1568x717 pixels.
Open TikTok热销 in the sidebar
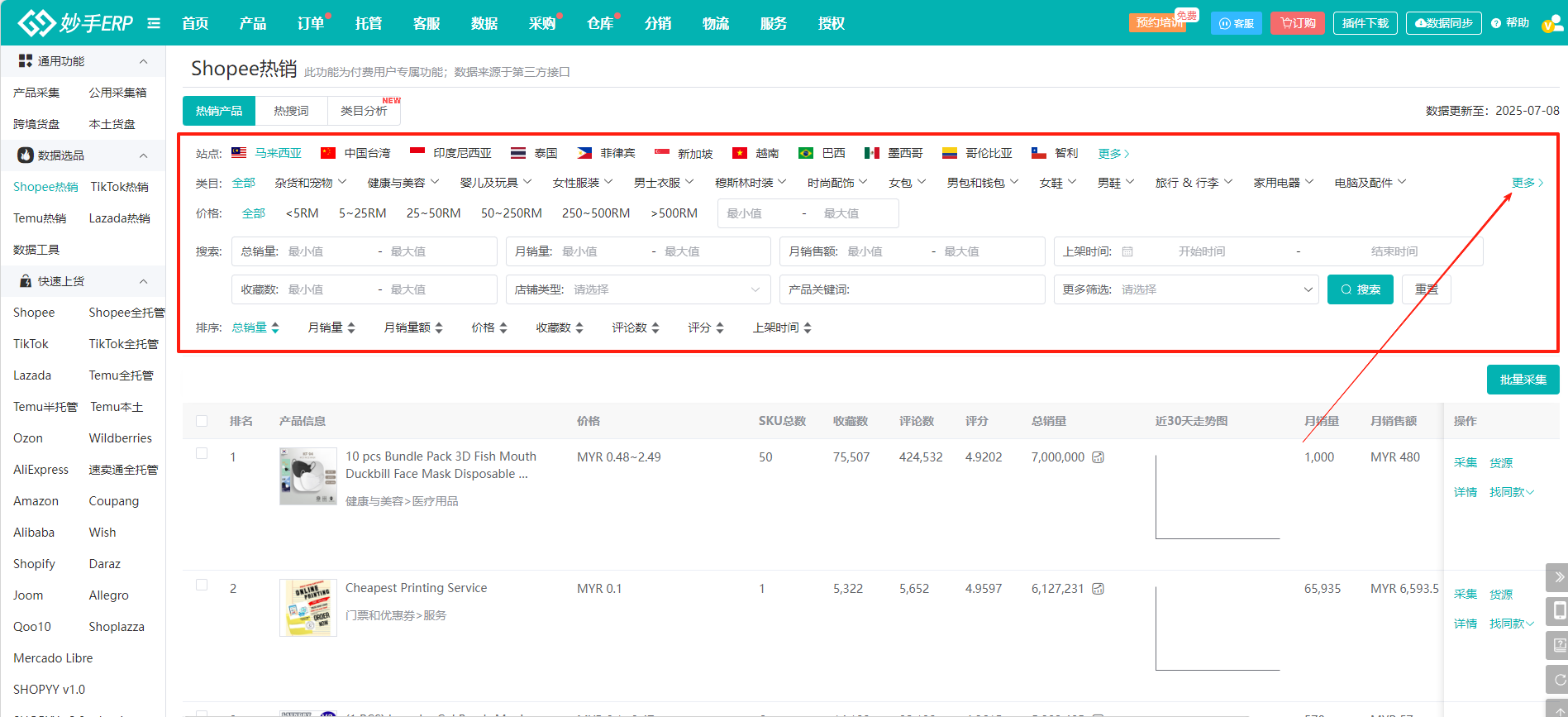[120, 187]
